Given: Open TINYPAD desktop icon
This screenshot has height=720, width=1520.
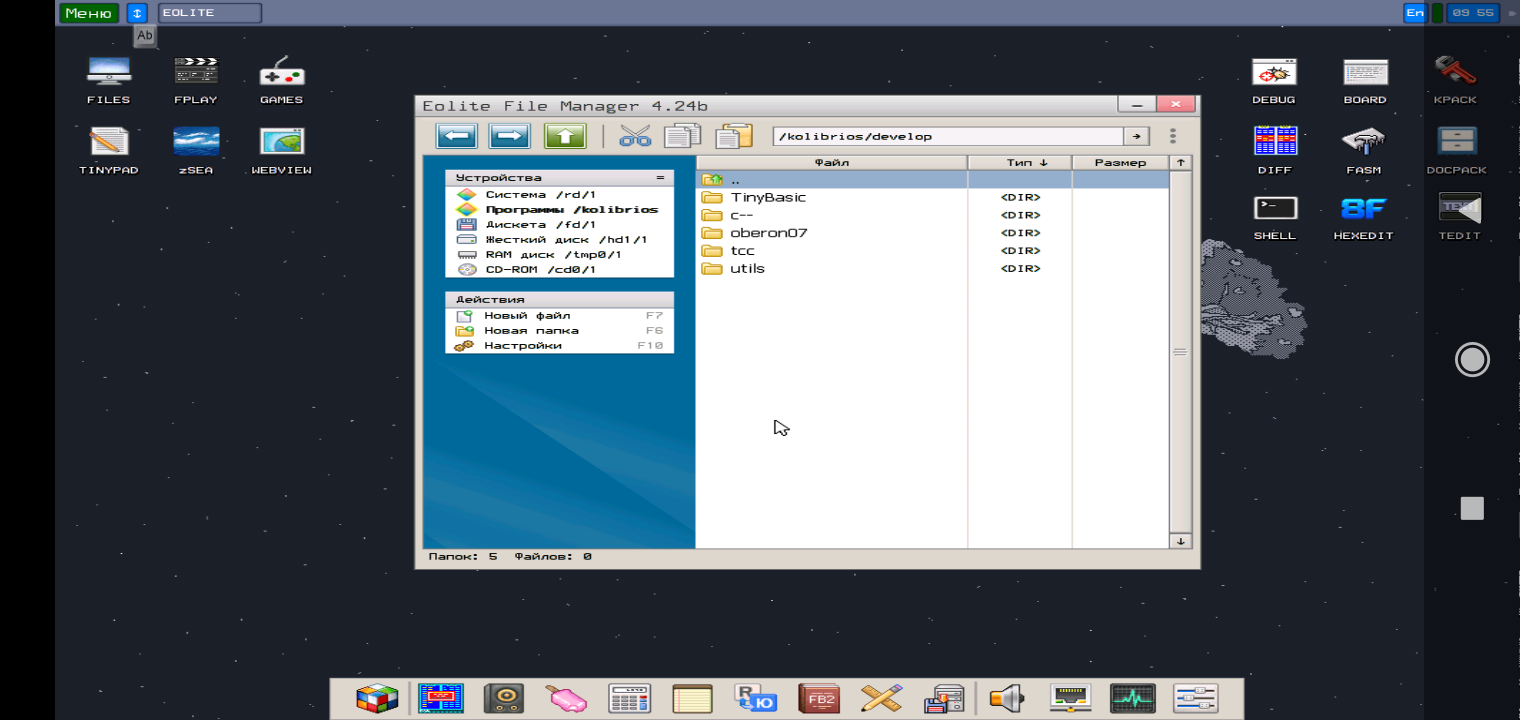Looking at the screenshot, I should click(108, 150).
